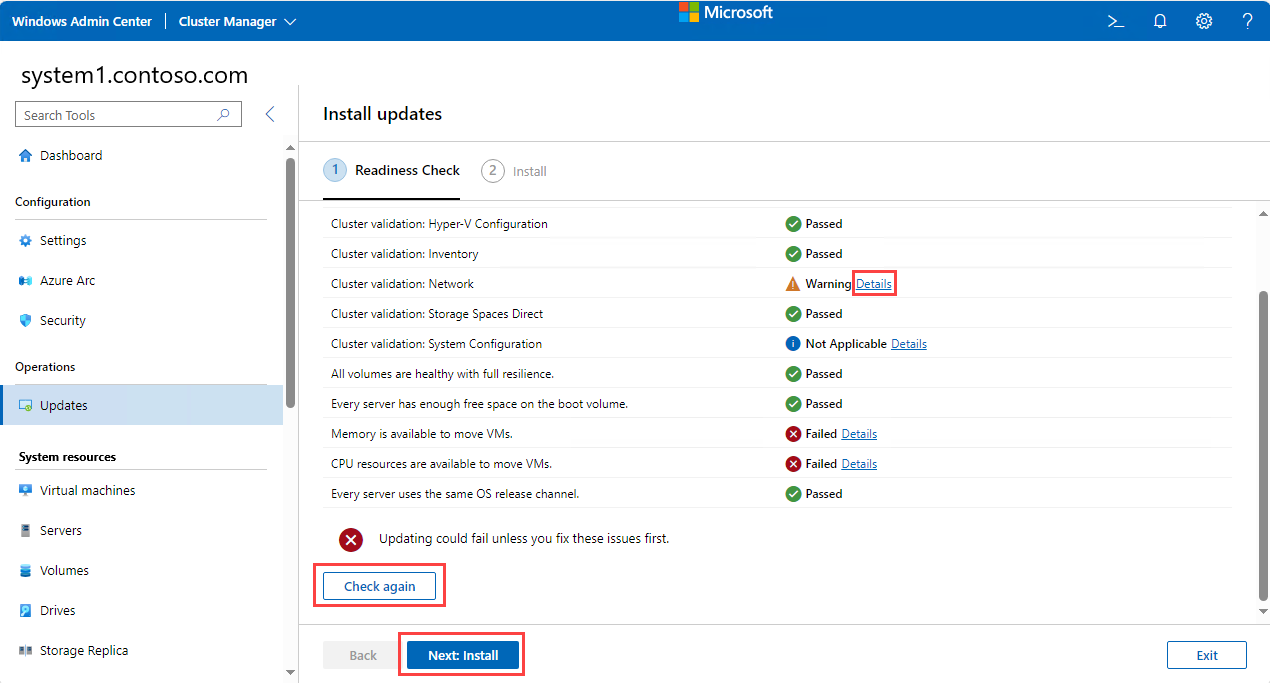Go to Virtual machines tool
Viewport: 1270px width, 683px height.
(87, 491)
